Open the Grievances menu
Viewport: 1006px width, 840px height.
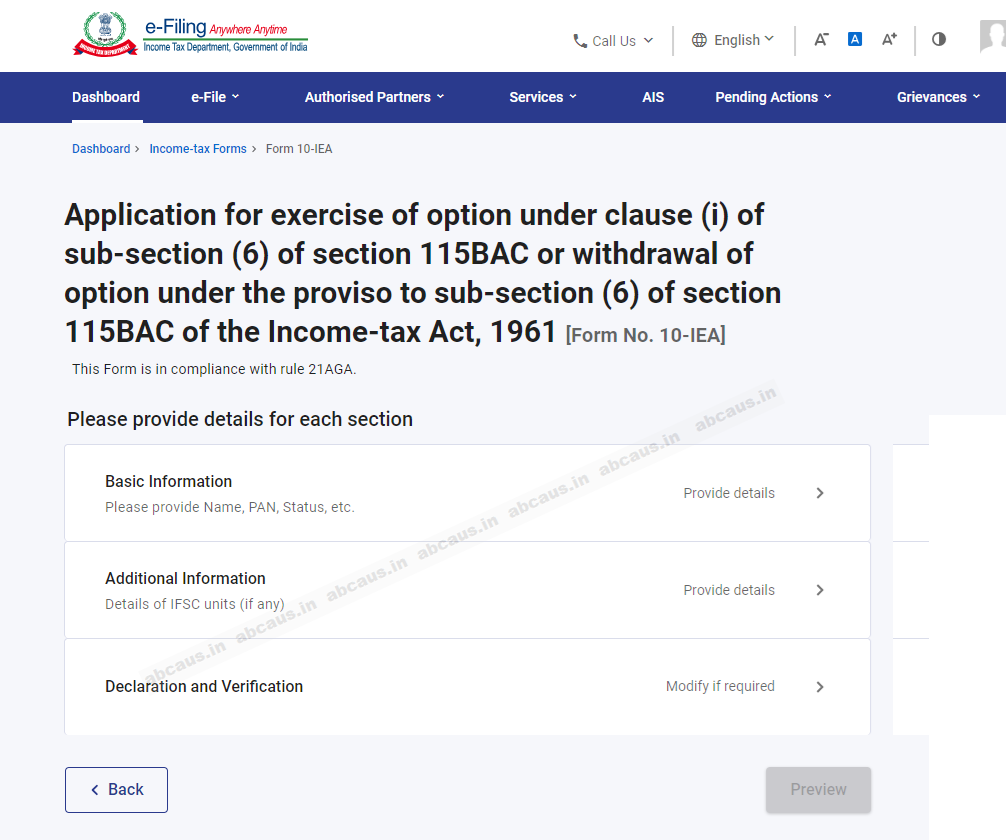point(938,97)
